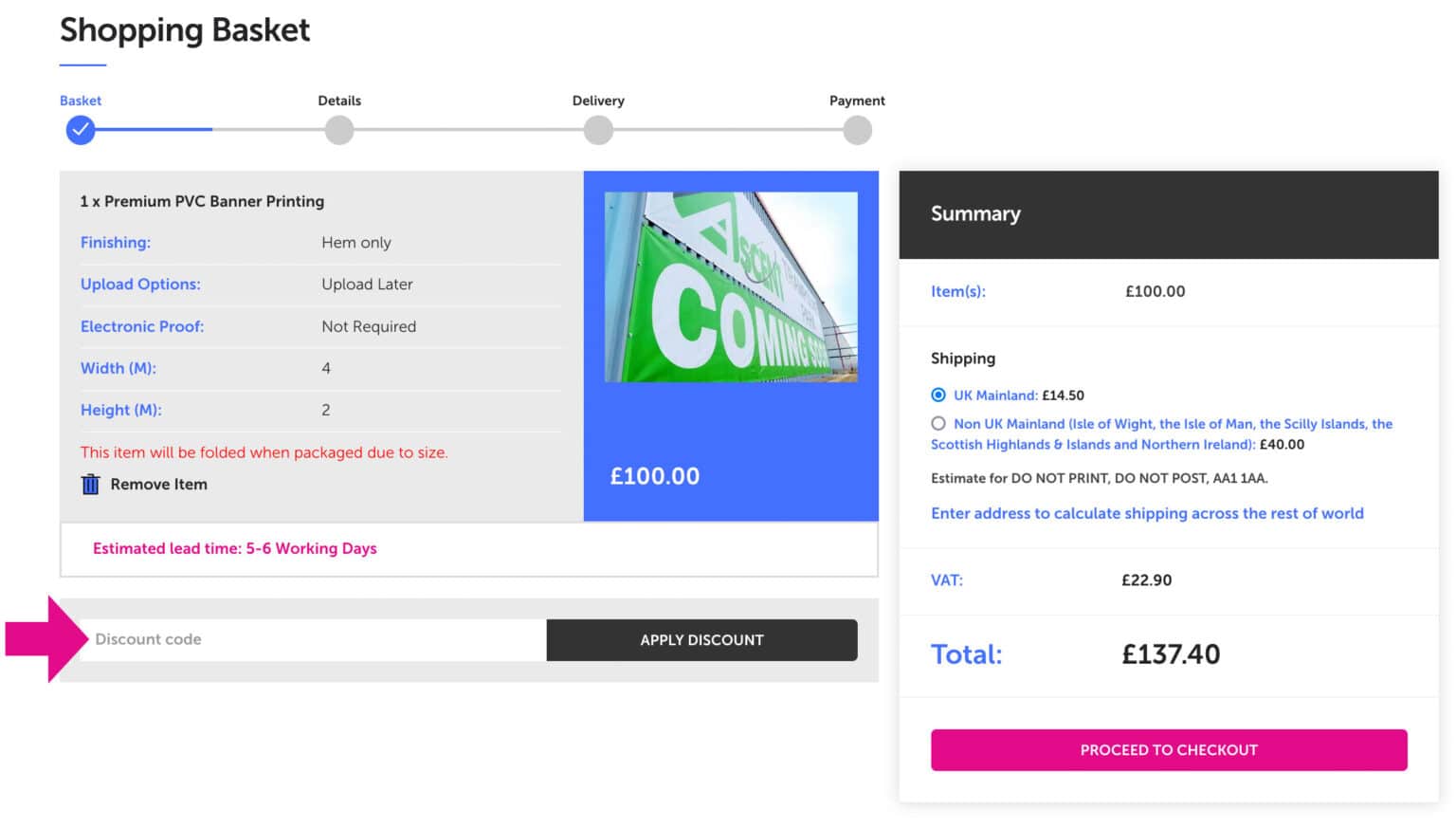Click the trash icon to remove item

90,484
